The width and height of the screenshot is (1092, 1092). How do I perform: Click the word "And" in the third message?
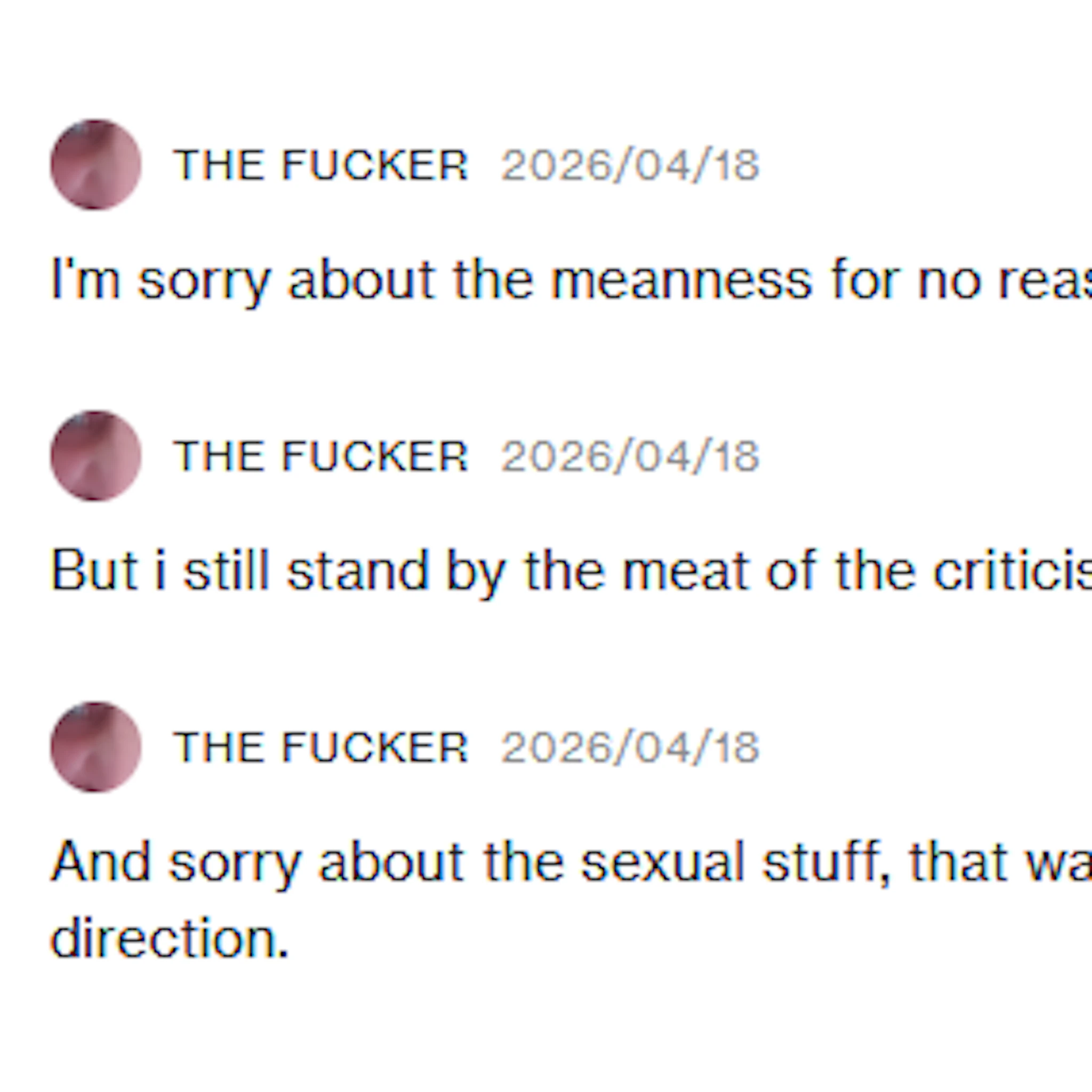tap(101, 862)
